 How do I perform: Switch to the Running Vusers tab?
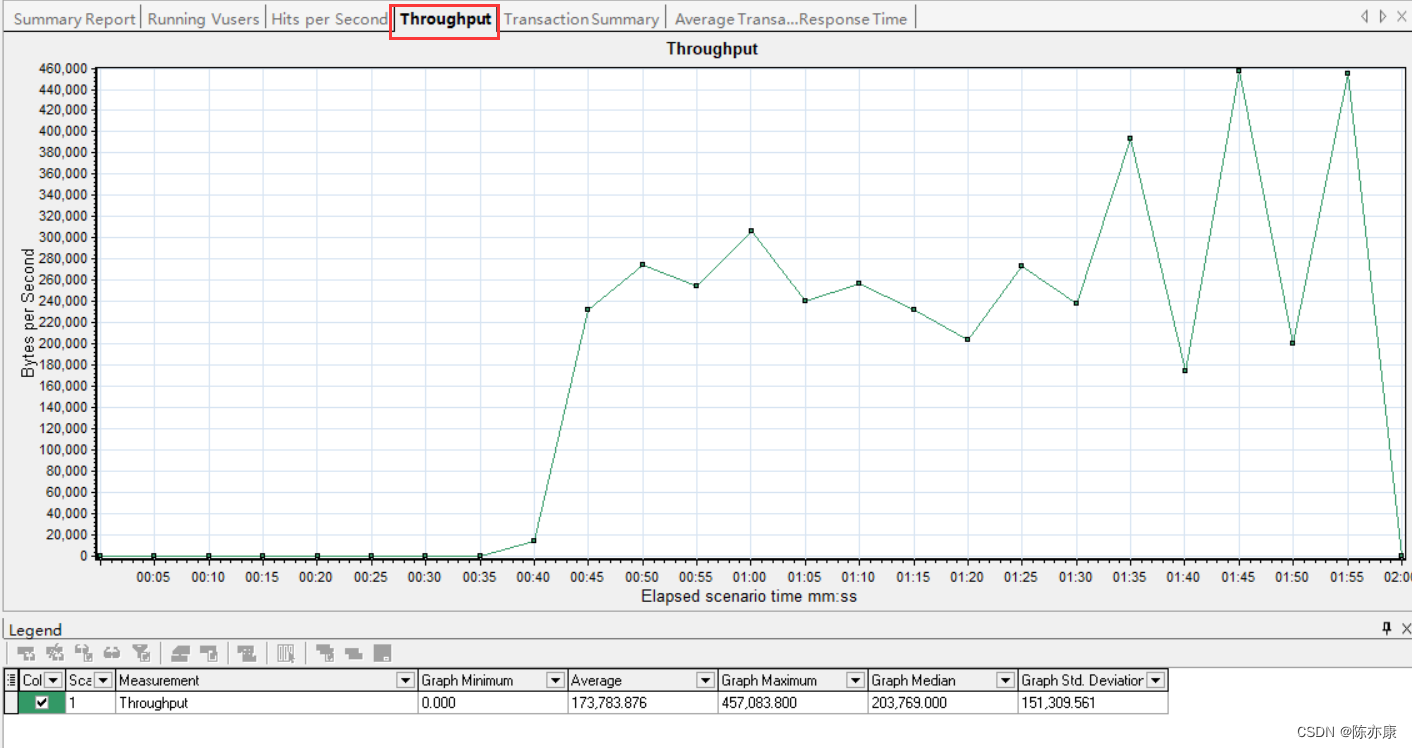(x=203, y=19)
